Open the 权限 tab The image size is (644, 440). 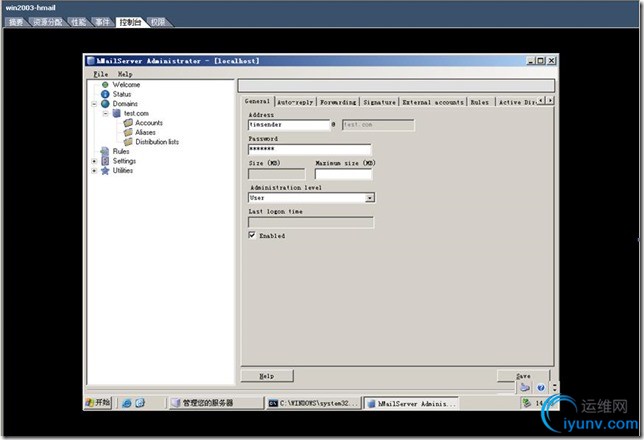pyautogui.click(x=158, y=22)
